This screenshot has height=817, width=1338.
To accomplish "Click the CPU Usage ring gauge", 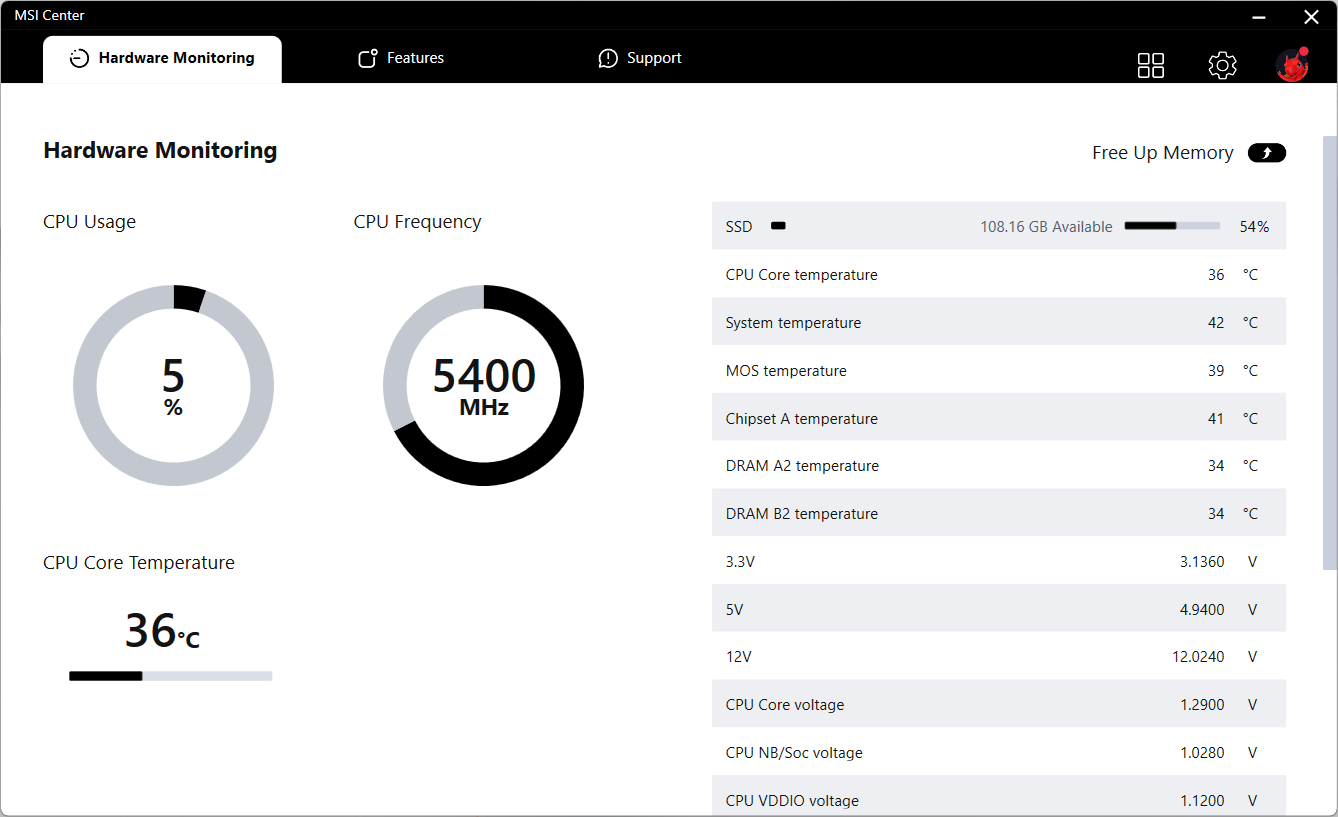I will [x=173, y=385].
